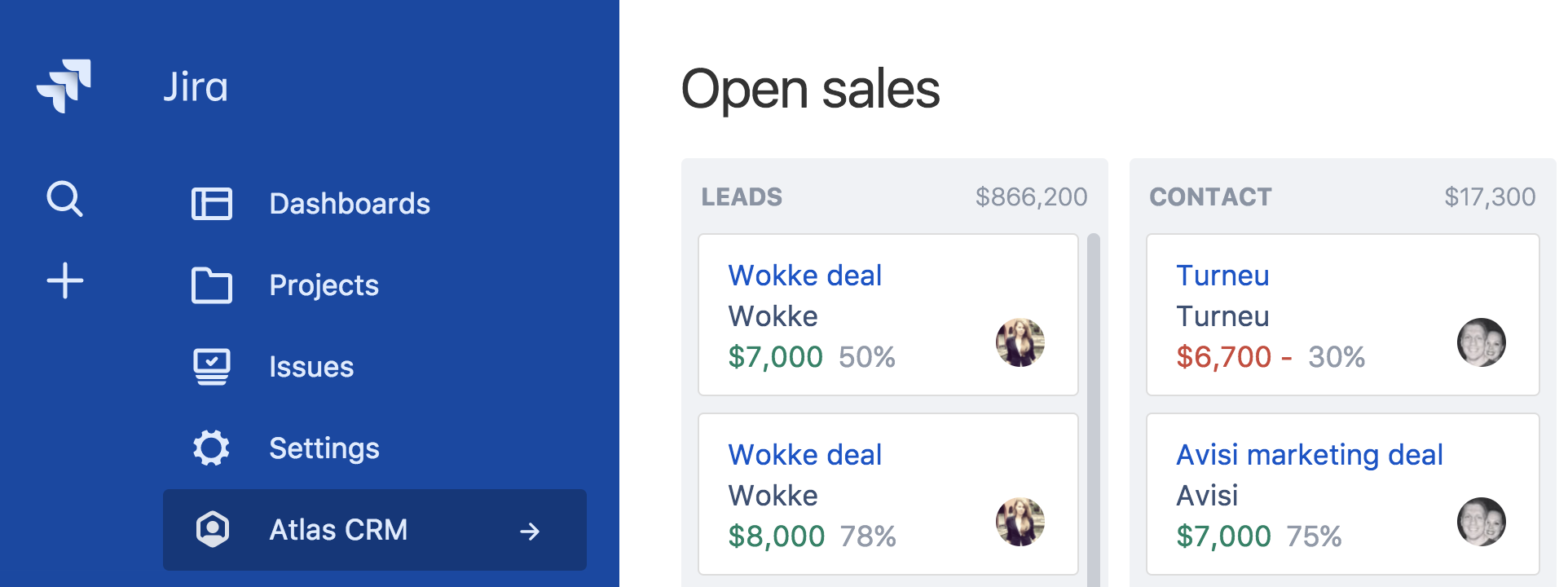Click the Jira logo icon
Viewport: 1568px width, 587px height.
[x=64, y=86]
